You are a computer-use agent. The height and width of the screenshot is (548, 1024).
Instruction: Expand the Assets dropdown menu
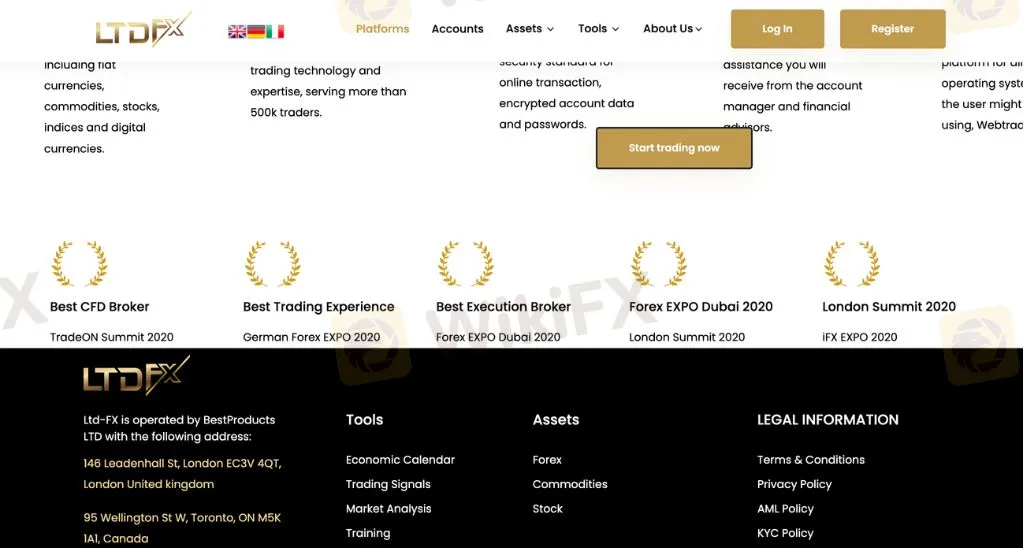[530, 29]
